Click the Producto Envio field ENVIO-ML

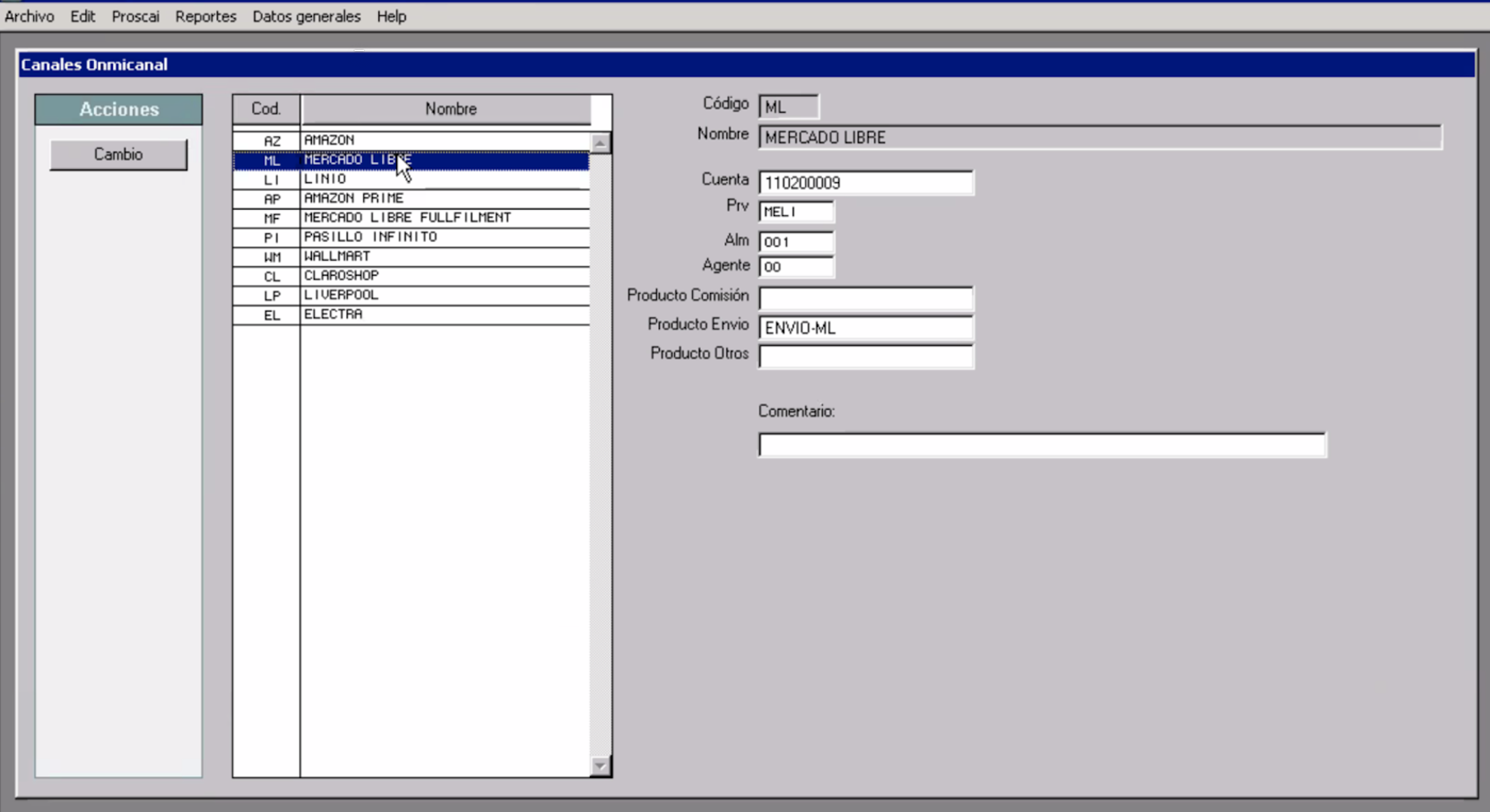(x=865, y=328)
